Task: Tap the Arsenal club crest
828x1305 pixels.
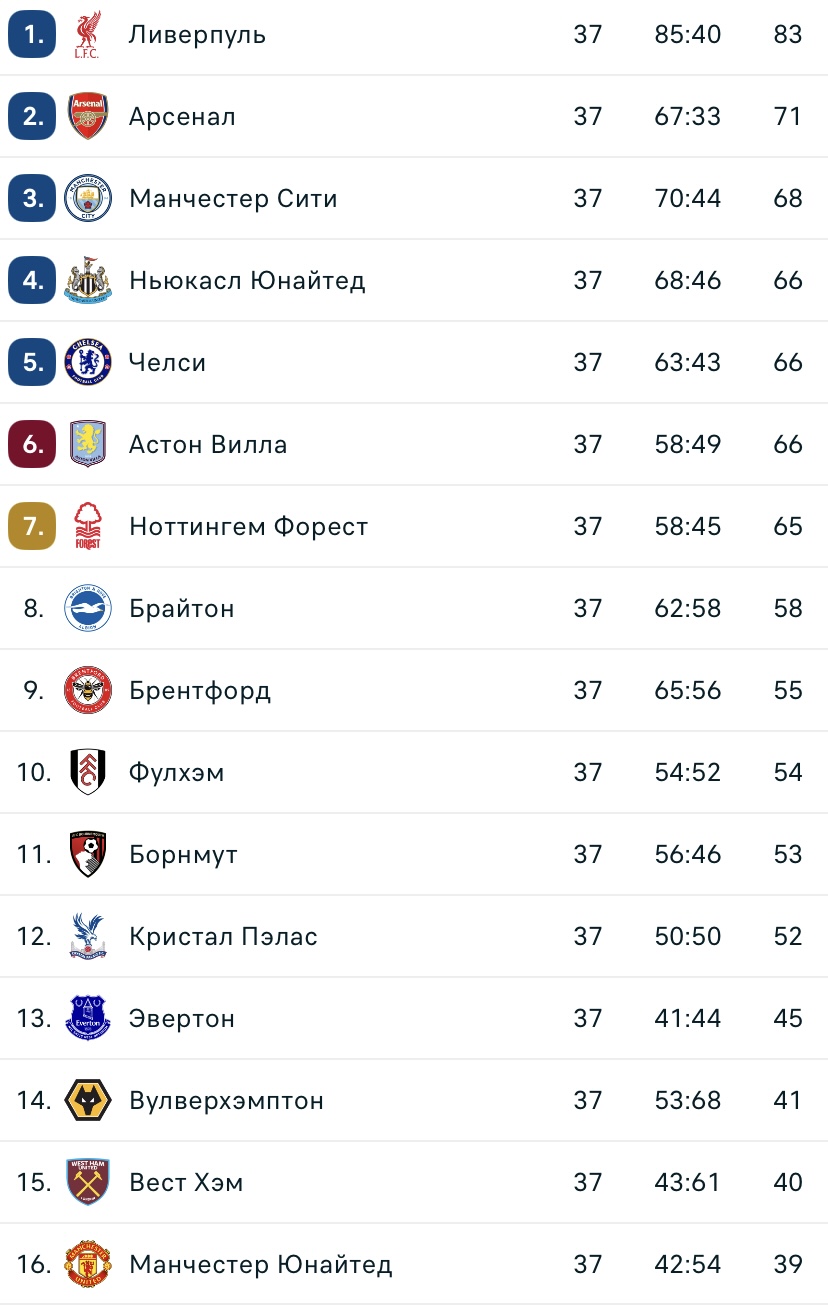Action: [x=88, y=117]
